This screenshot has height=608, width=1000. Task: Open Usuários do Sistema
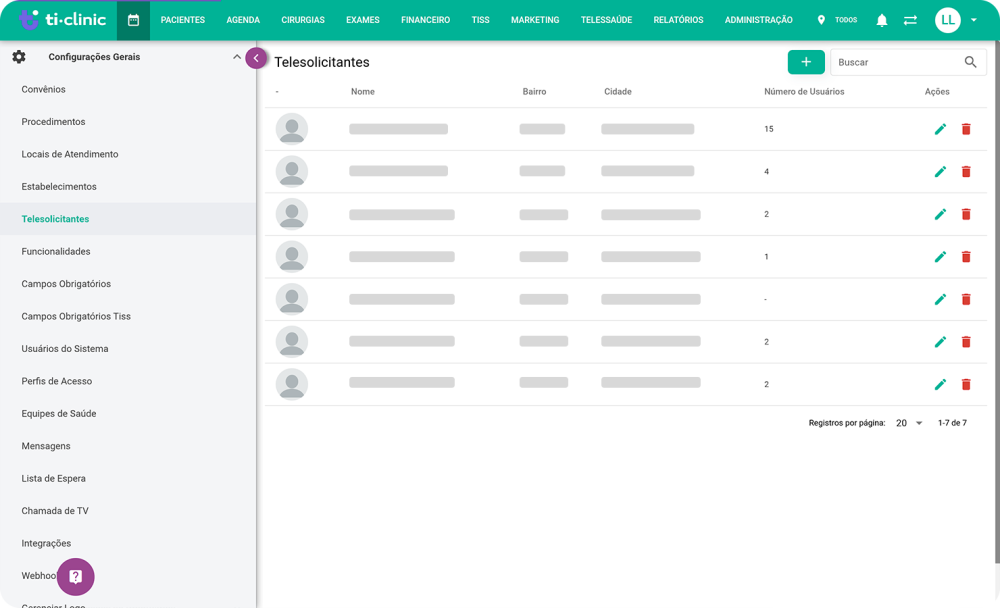(64, 349)
